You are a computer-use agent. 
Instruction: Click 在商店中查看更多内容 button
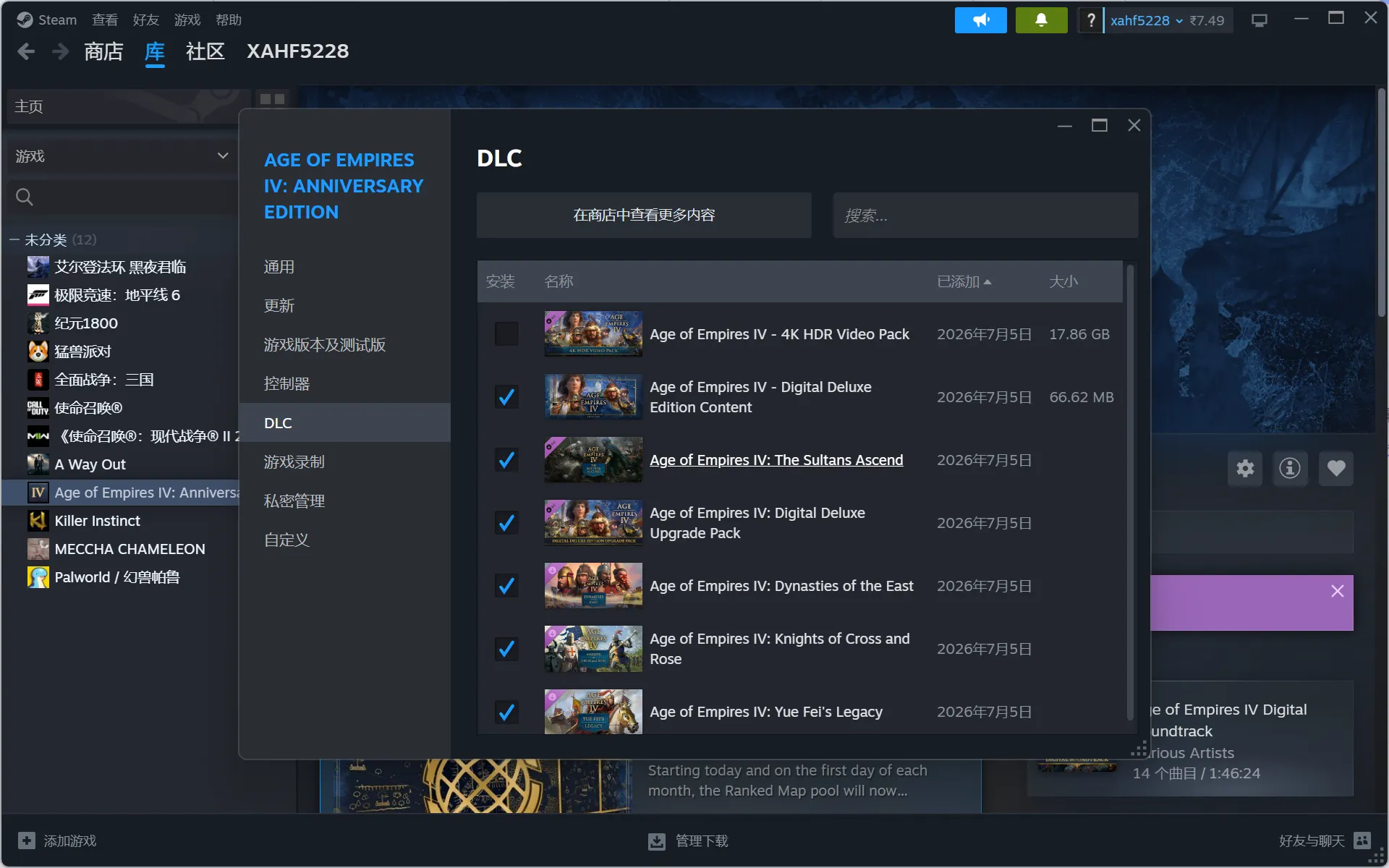pos(644,215)
